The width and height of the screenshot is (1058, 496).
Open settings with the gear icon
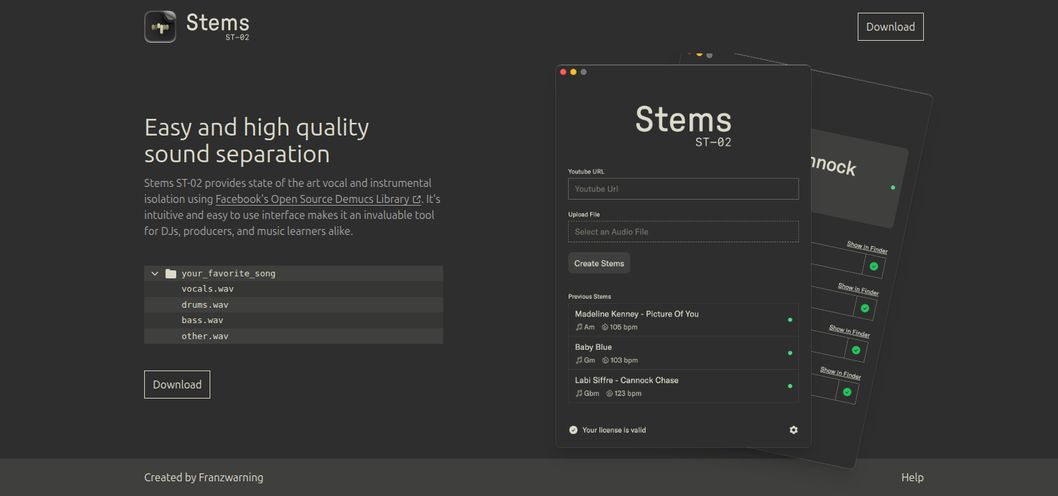point(794,430)
